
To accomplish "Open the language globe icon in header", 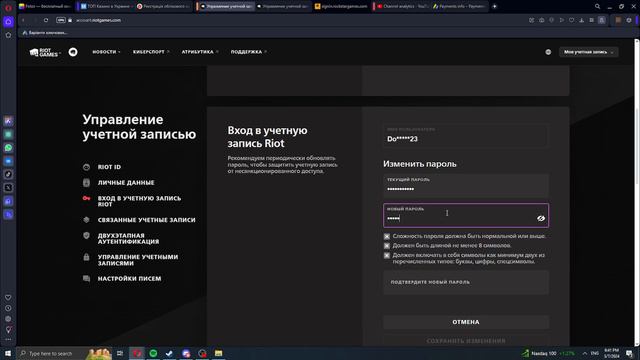I will coord(548,52).
